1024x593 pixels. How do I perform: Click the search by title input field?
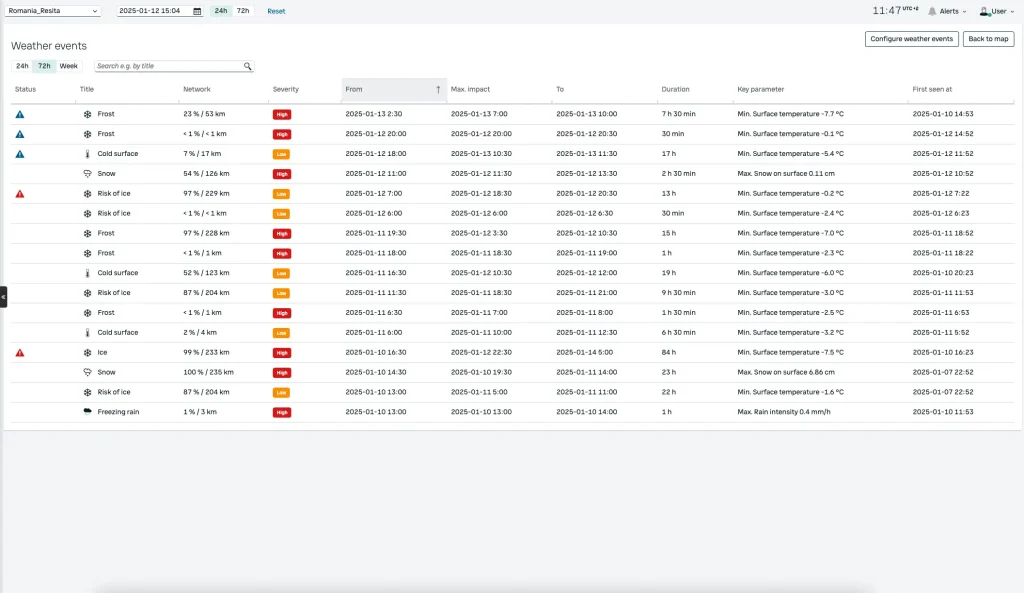(168, 66)
